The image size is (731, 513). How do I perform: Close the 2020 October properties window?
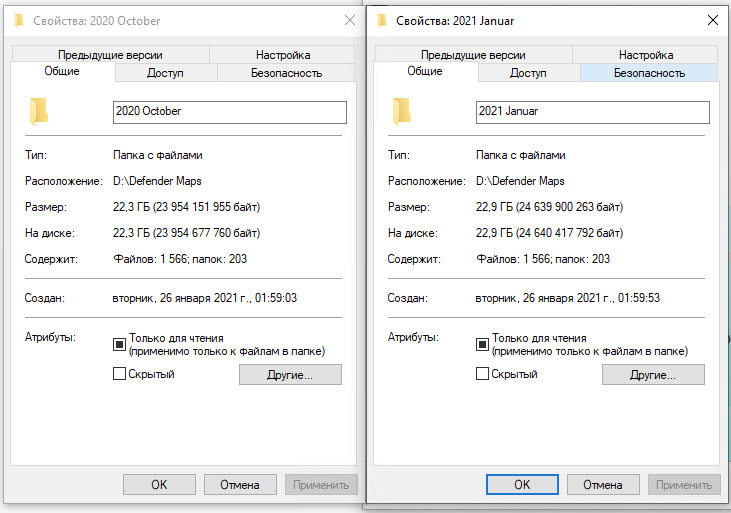pyautogui.click(x=349, y=20)
